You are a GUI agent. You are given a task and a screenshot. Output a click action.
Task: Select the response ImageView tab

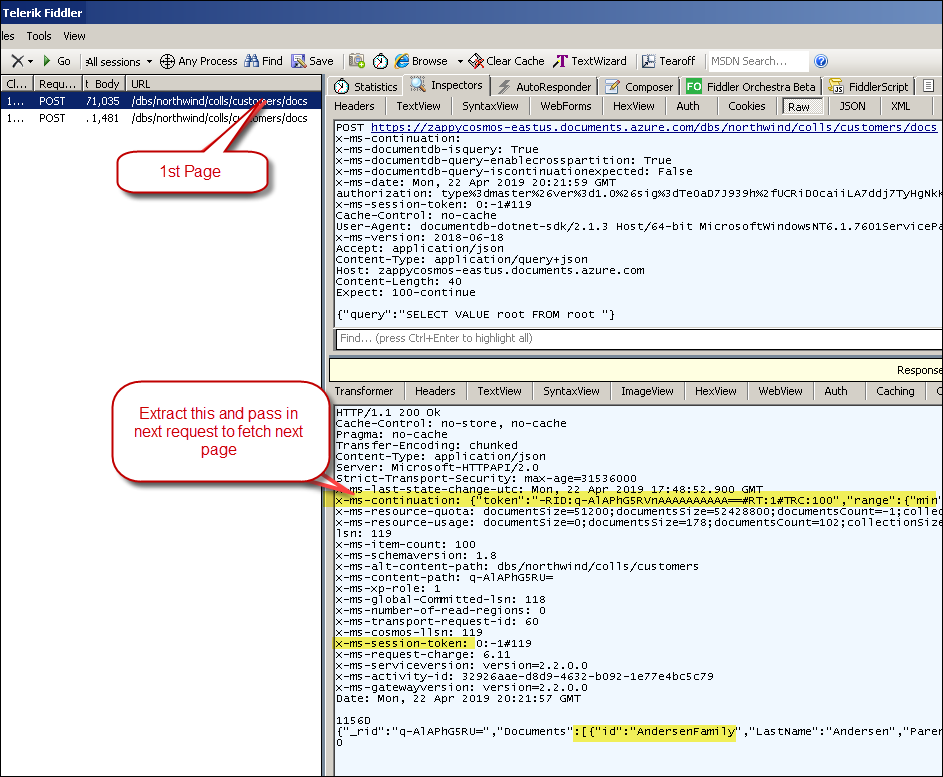[x=647, y=392]
